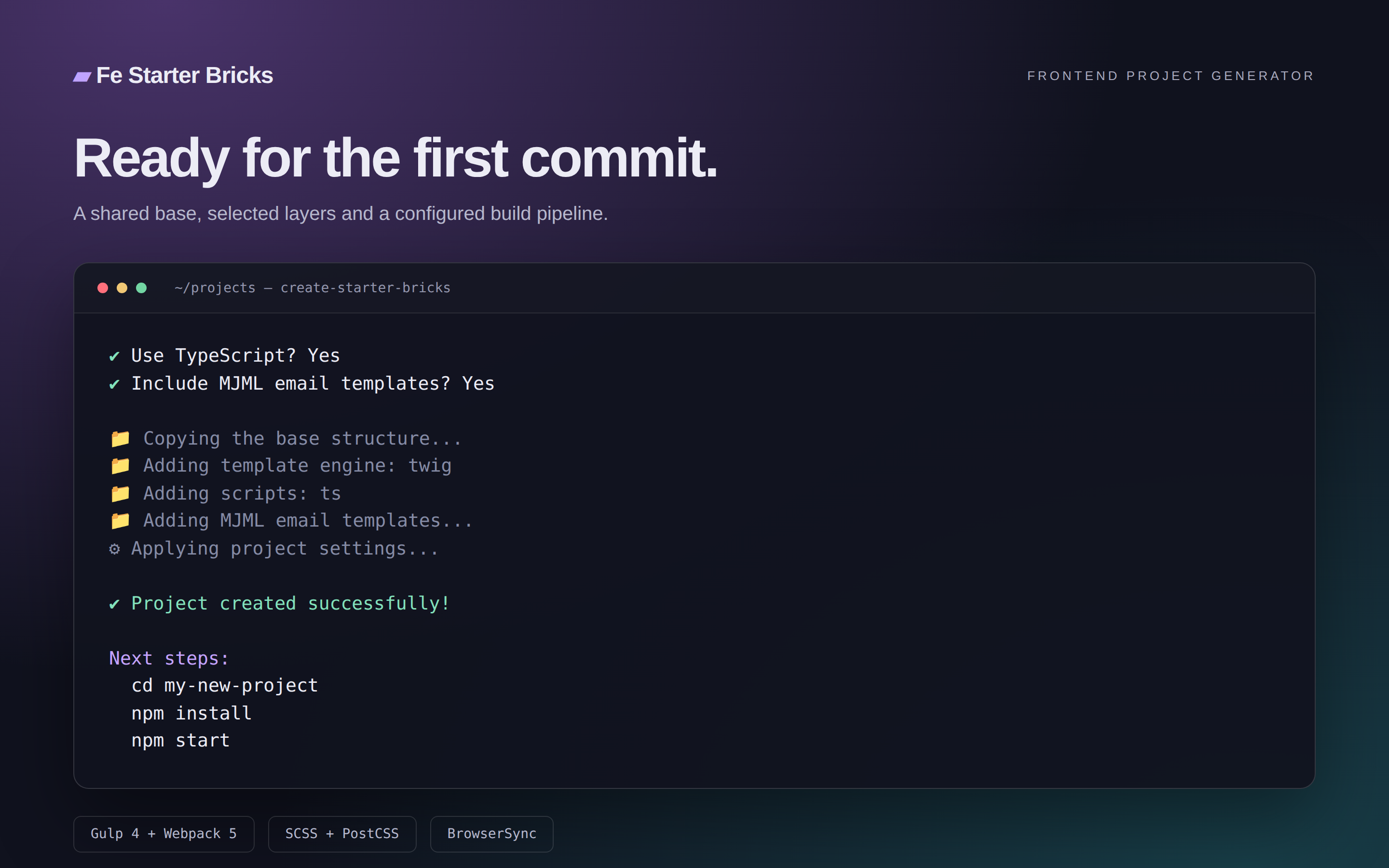This screenshot has width=1389, height=868.
Task: Click the purple brick logo icon
Action: [x=82, y=76]
